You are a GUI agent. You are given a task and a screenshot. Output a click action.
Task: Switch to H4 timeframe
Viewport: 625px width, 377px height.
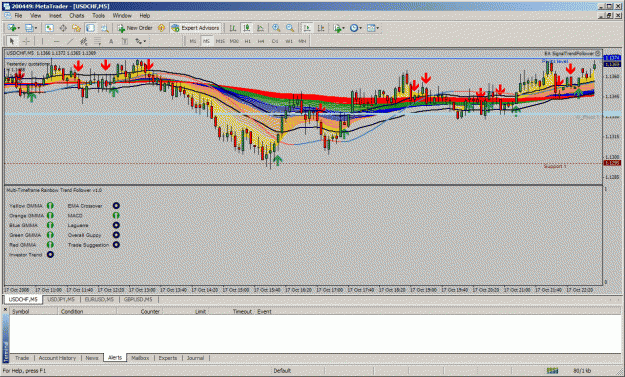(x=261, y=41)
